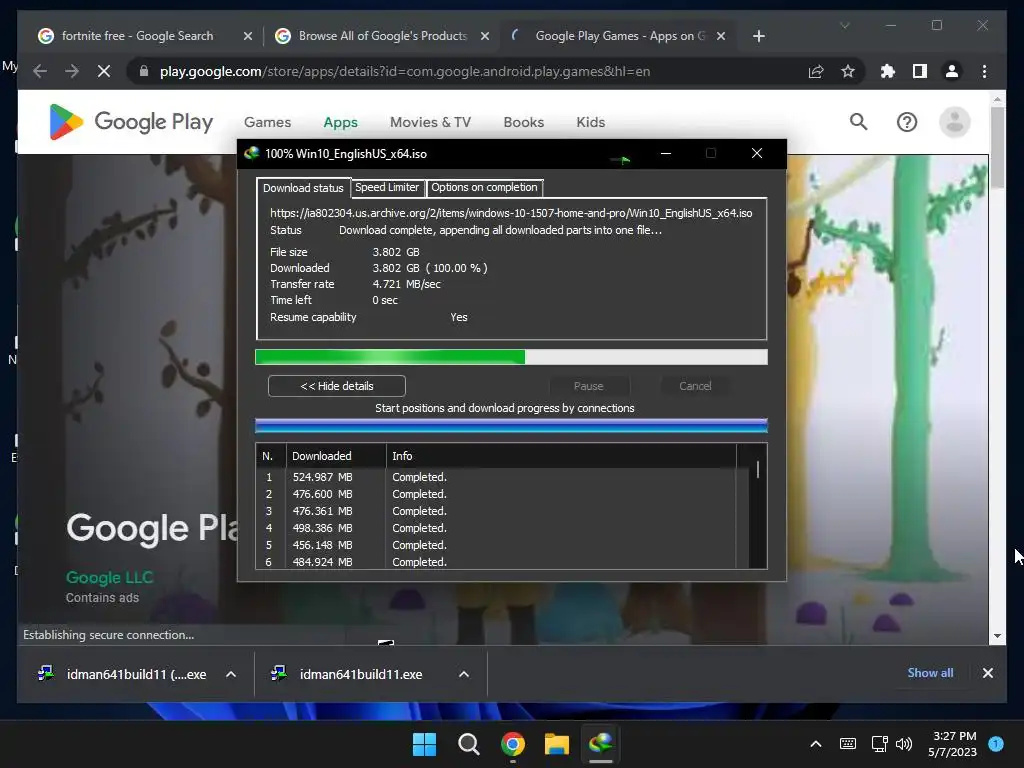Click the green download progress bar
The image size is (1024, 768).
tap(511, 357)
